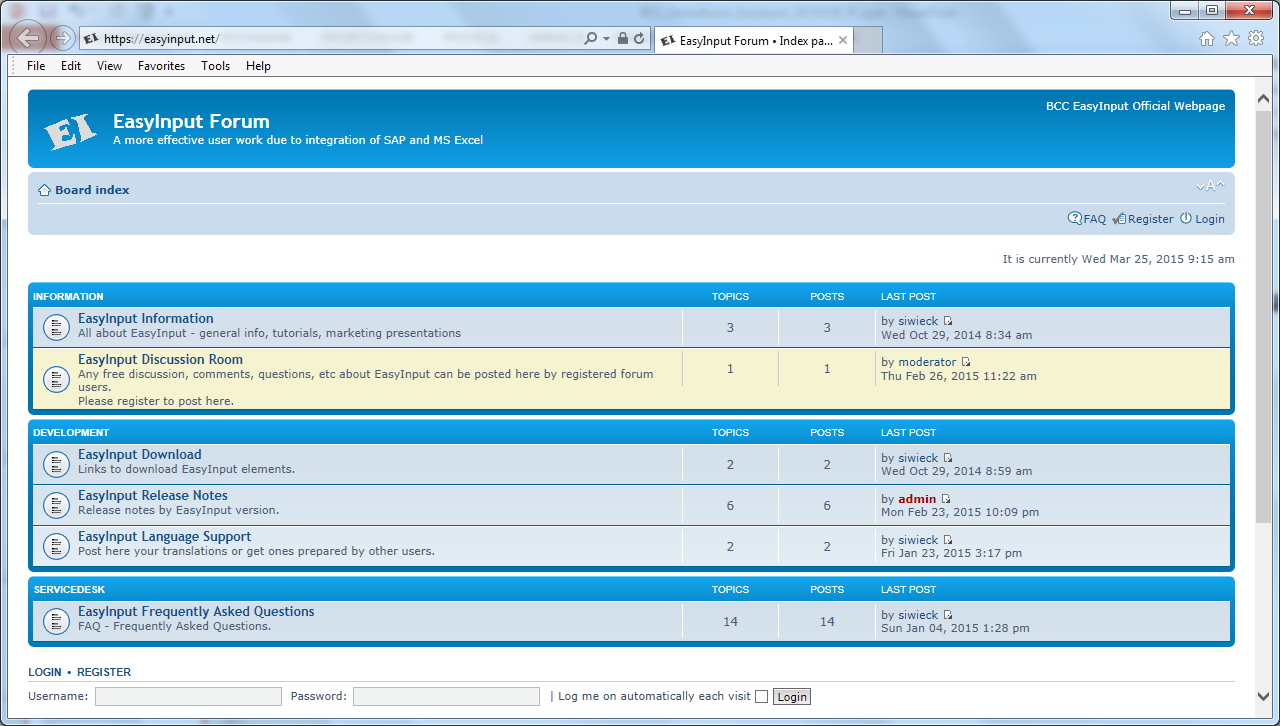1280x726 pixels.
Task: Click the Login submit button
Action: (792, 697)
